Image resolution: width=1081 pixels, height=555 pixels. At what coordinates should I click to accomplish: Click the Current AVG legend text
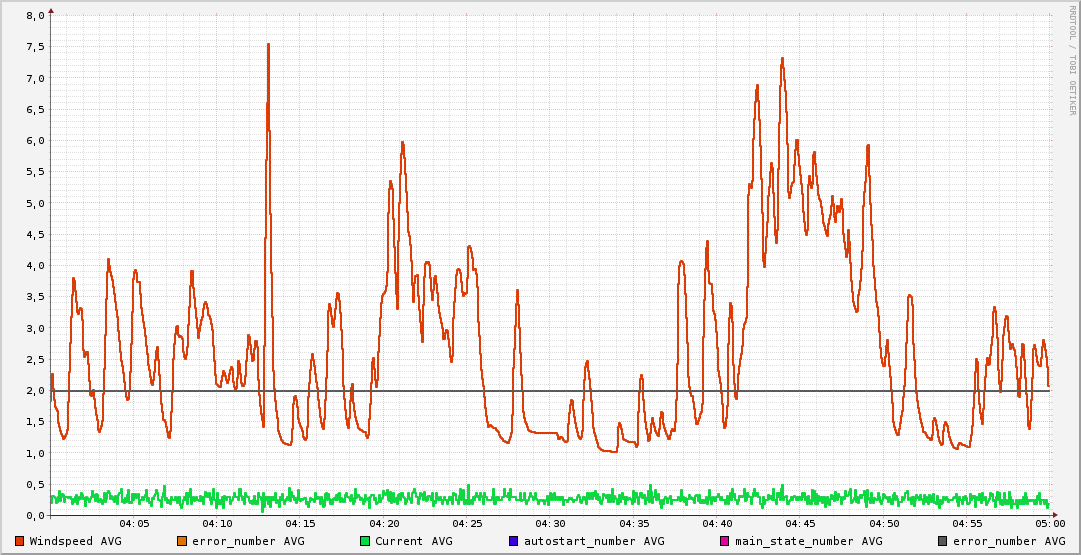pos(413,541)
